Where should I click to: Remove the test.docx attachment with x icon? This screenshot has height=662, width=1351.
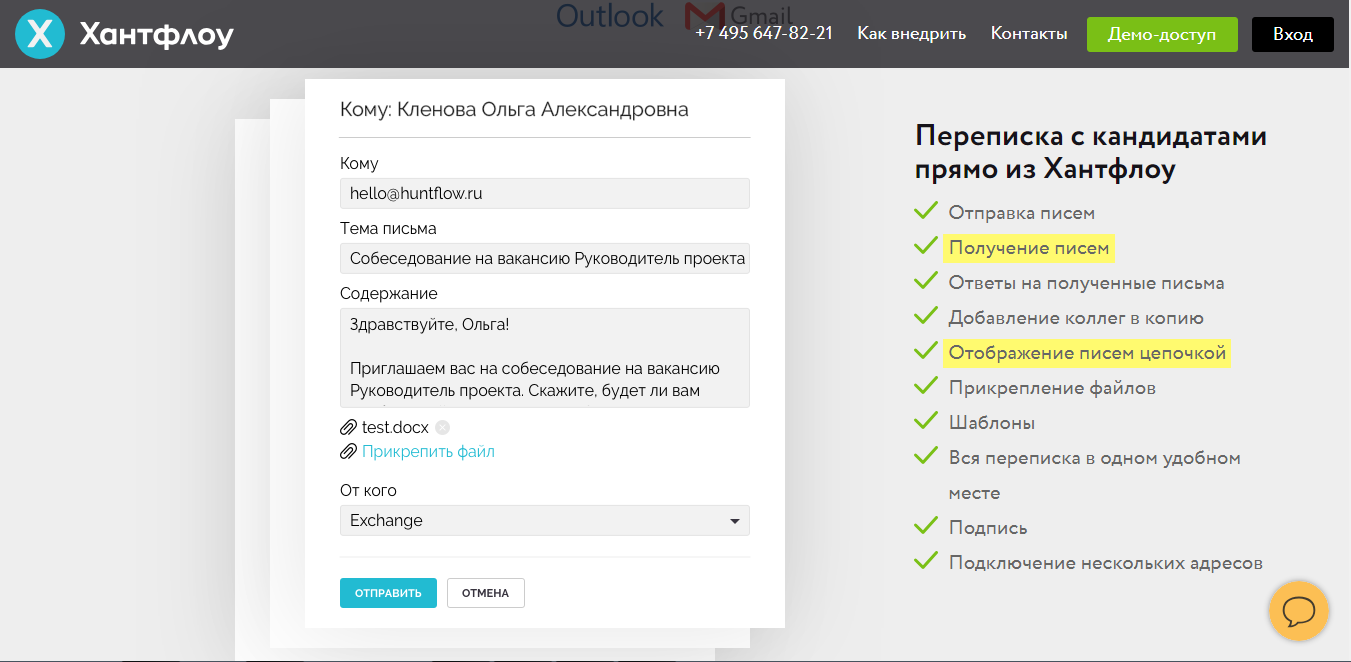click(443, 428)
